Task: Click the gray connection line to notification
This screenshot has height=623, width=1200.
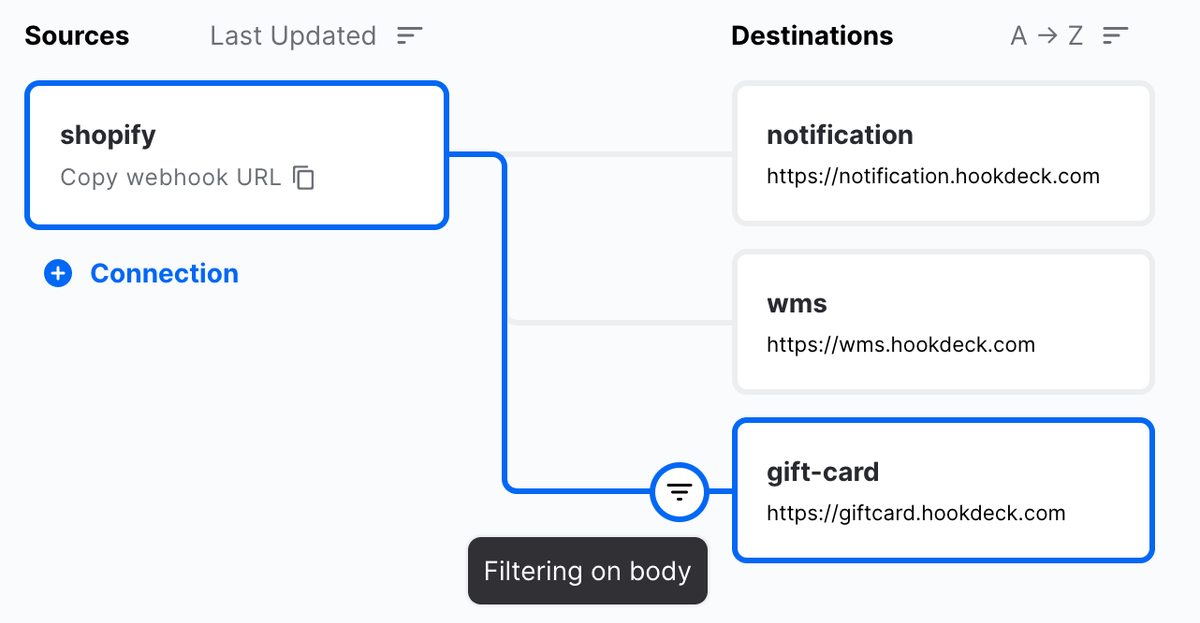Action: 620,154
